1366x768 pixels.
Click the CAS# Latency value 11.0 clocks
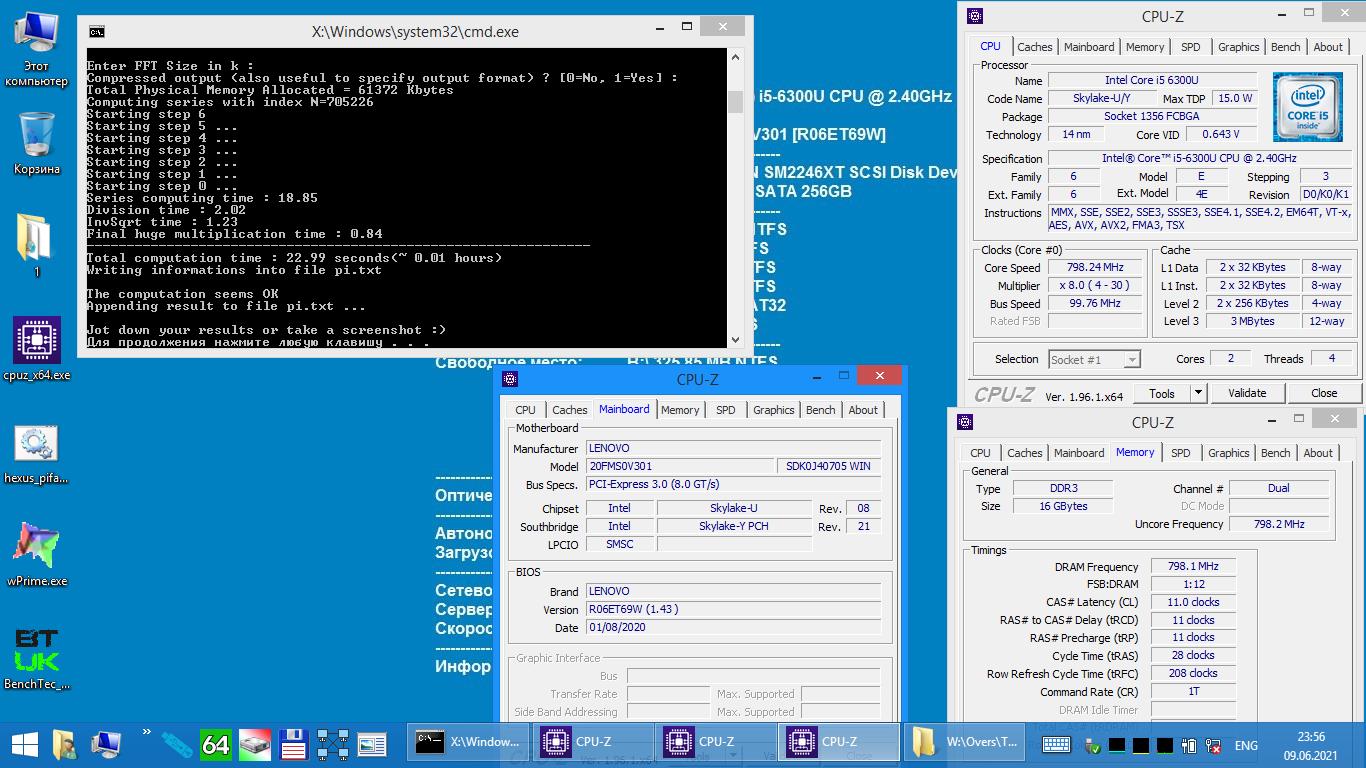(1192, 602)
